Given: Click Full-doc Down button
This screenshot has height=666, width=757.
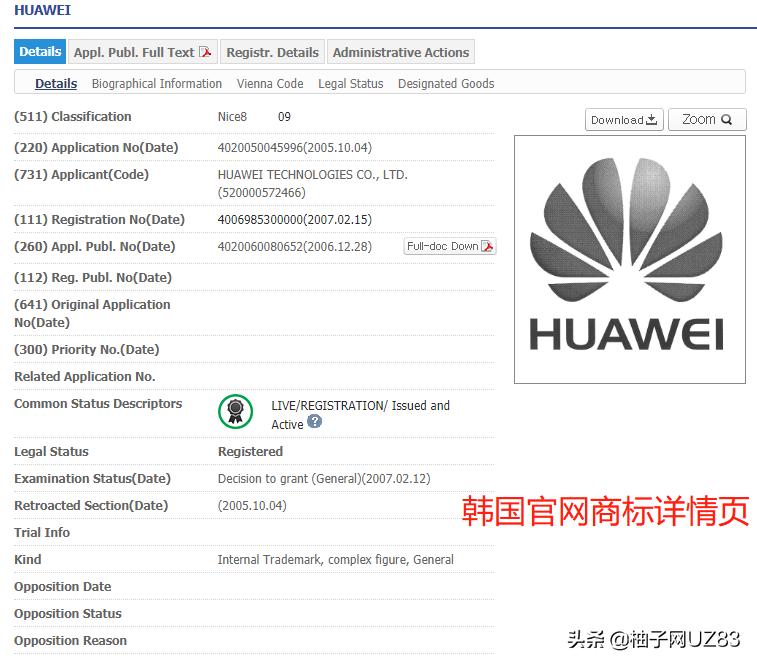Looking at the screenshot, I should (x=450, y=246).
